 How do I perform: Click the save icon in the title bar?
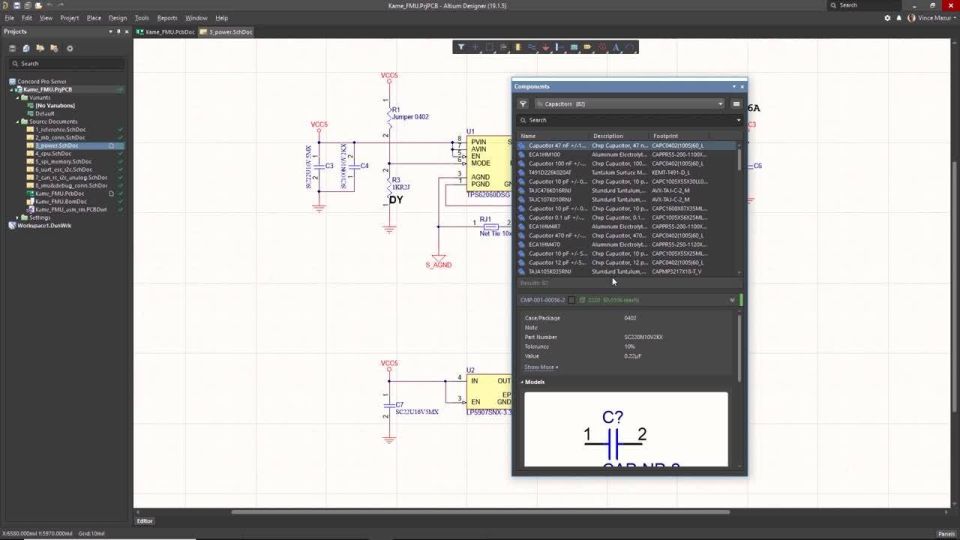(x=17, y=6)
